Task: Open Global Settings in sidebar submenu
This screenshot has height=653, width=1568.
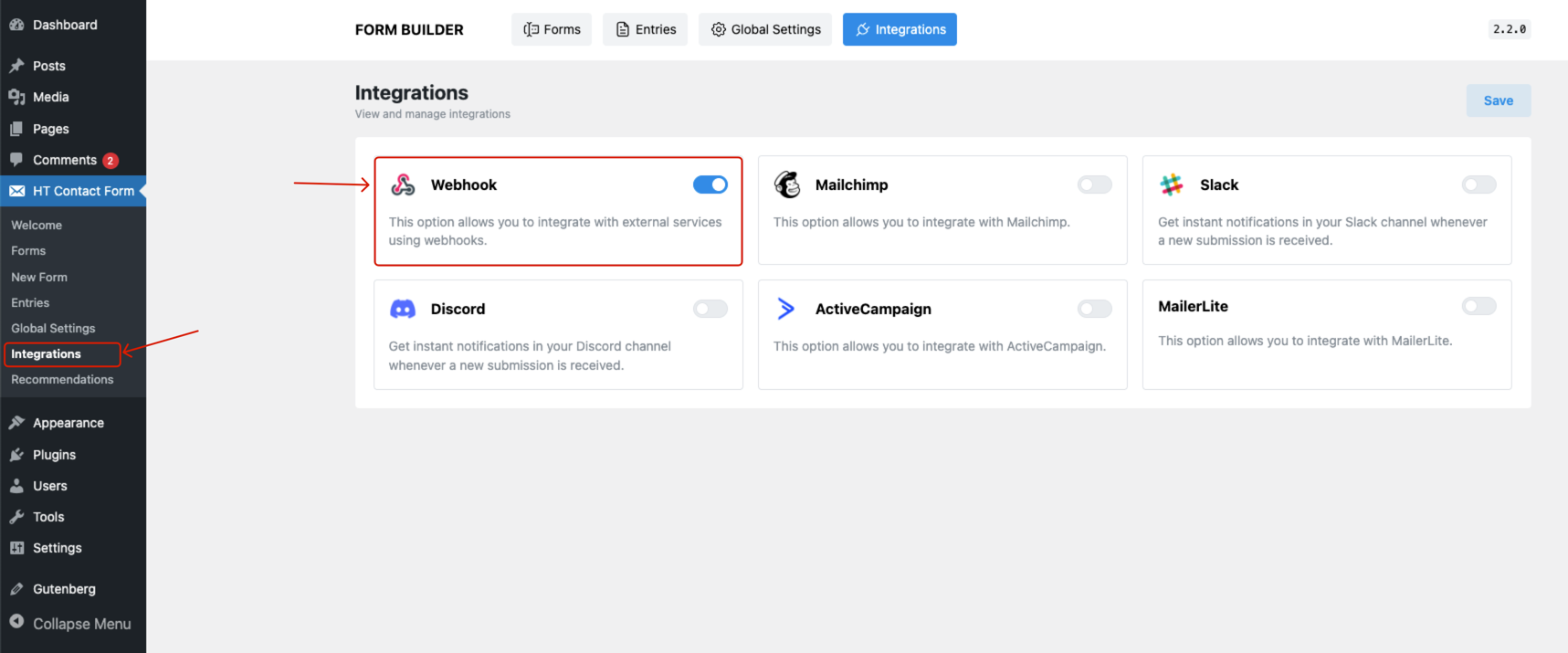Action: coord(53,328)
